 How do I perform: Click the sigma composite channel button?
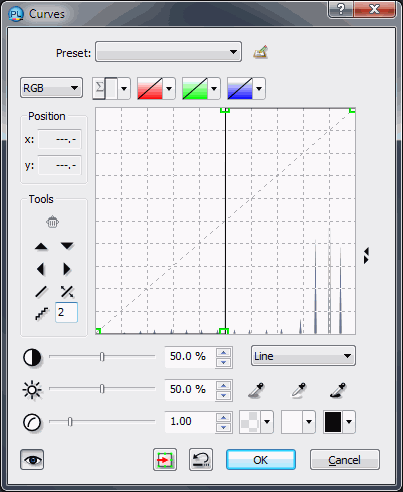[105, 88]
